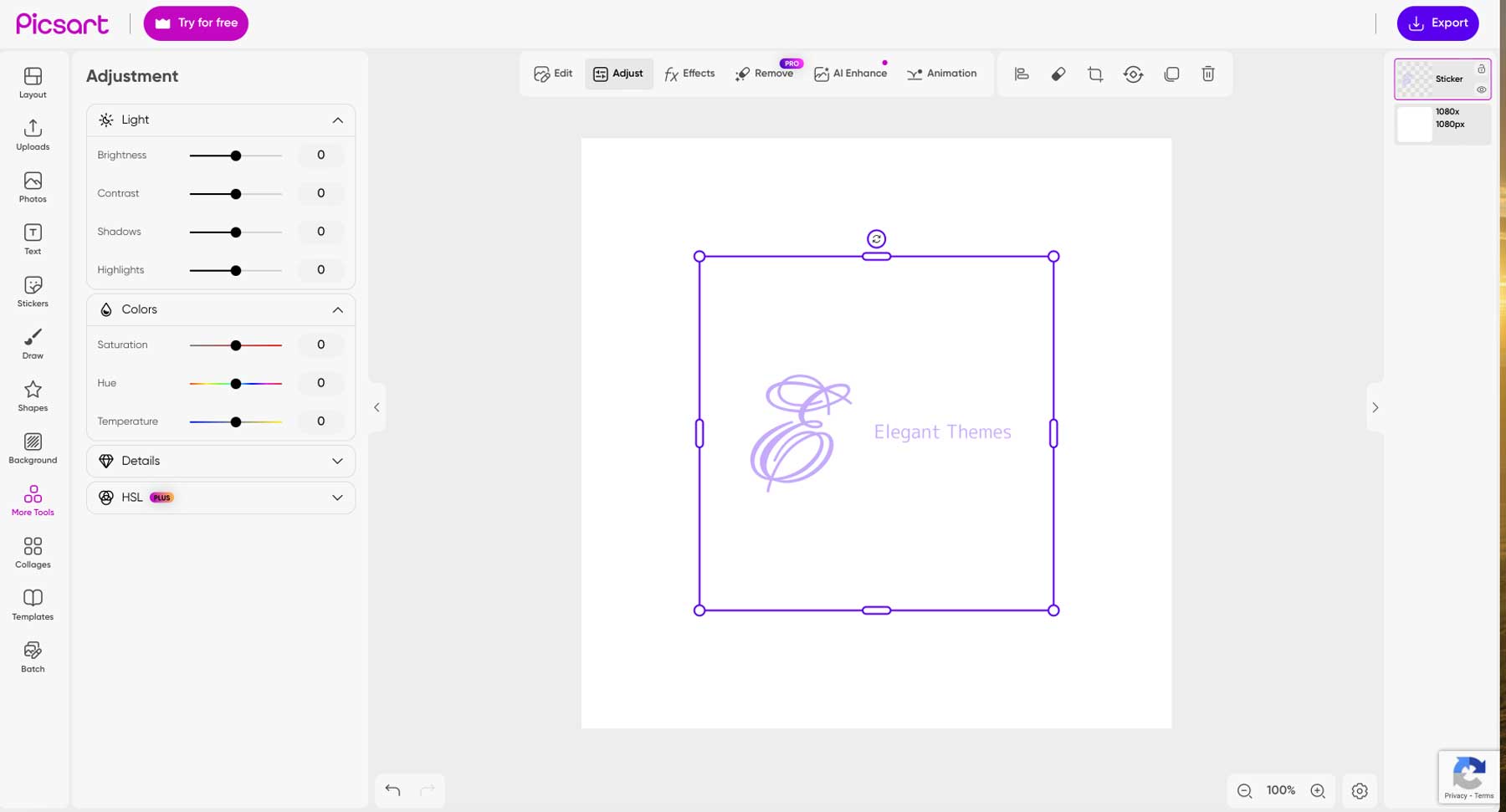The width and height of the screenshot is (1506, 812).
Task: Open the Animation tab
Action: (942, 74)
